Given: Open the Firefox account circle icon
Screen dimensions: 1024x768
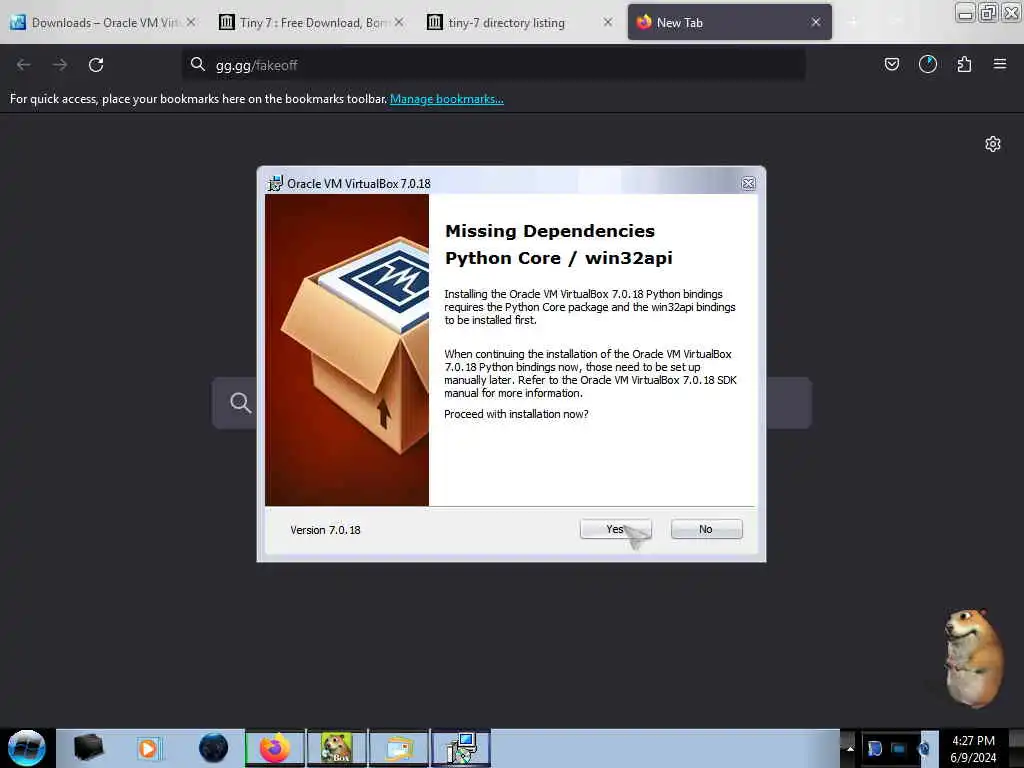Looking at the screenshot, I should [927, 64].
